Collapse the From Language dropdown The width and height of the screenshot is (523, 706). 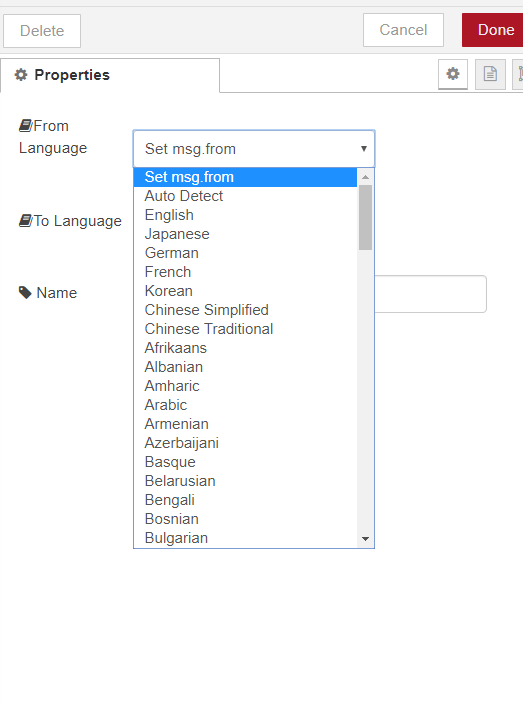pos(254,149)
